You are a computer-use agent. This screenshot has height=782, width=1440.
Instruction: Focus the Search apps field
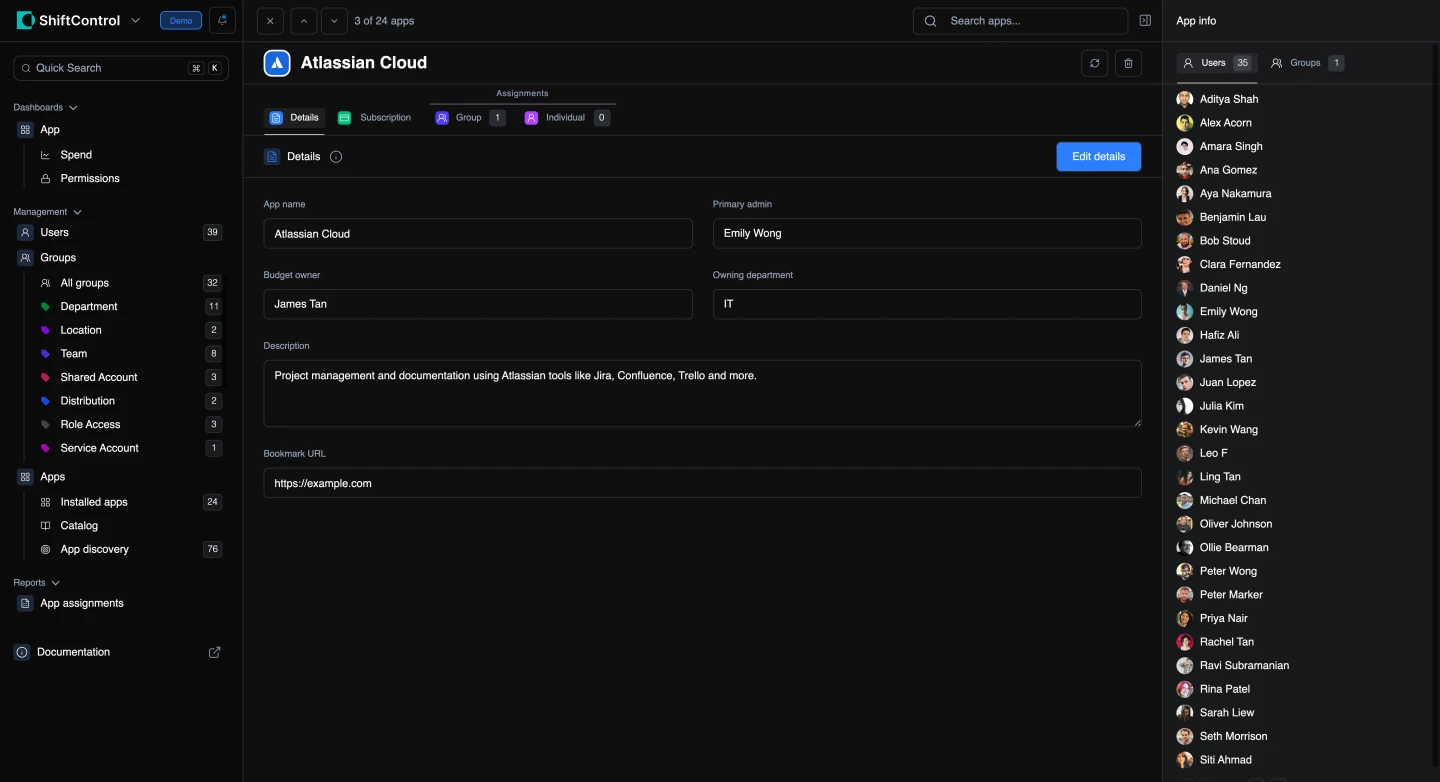click(x=1021, y=21)
